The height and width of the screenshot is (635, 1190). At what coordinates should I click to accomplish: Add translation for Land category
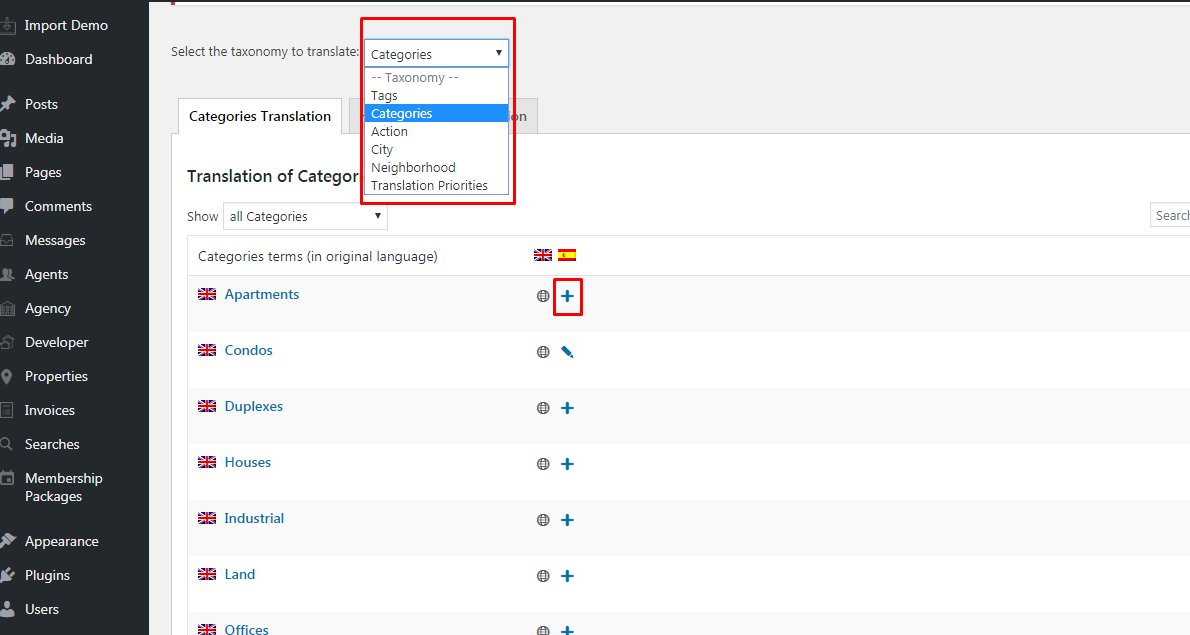click(x=567, y=576)
